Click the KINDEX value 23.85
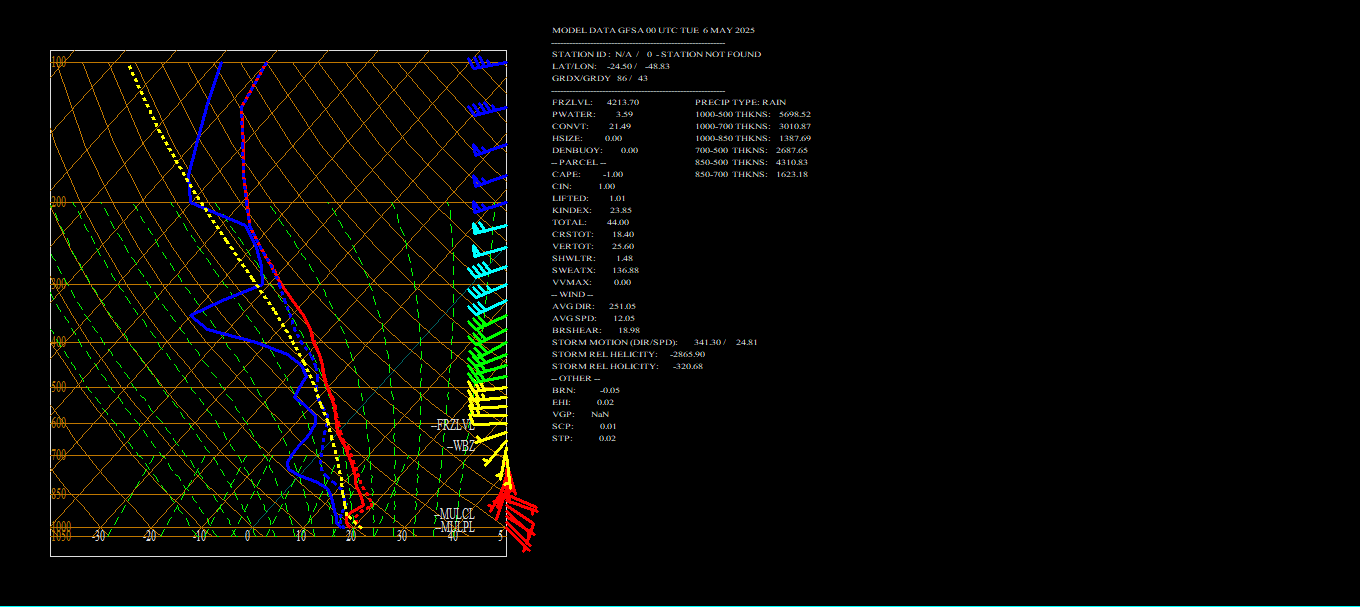 click(x=620, y=210)
